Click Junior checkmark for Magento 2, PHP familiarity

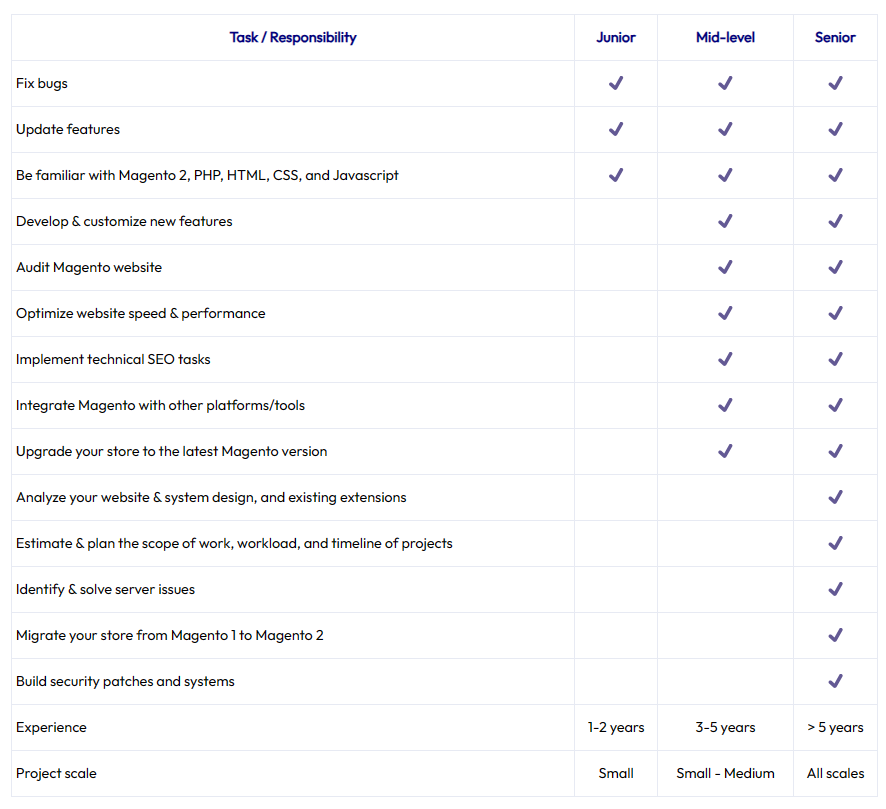[616, 175]
